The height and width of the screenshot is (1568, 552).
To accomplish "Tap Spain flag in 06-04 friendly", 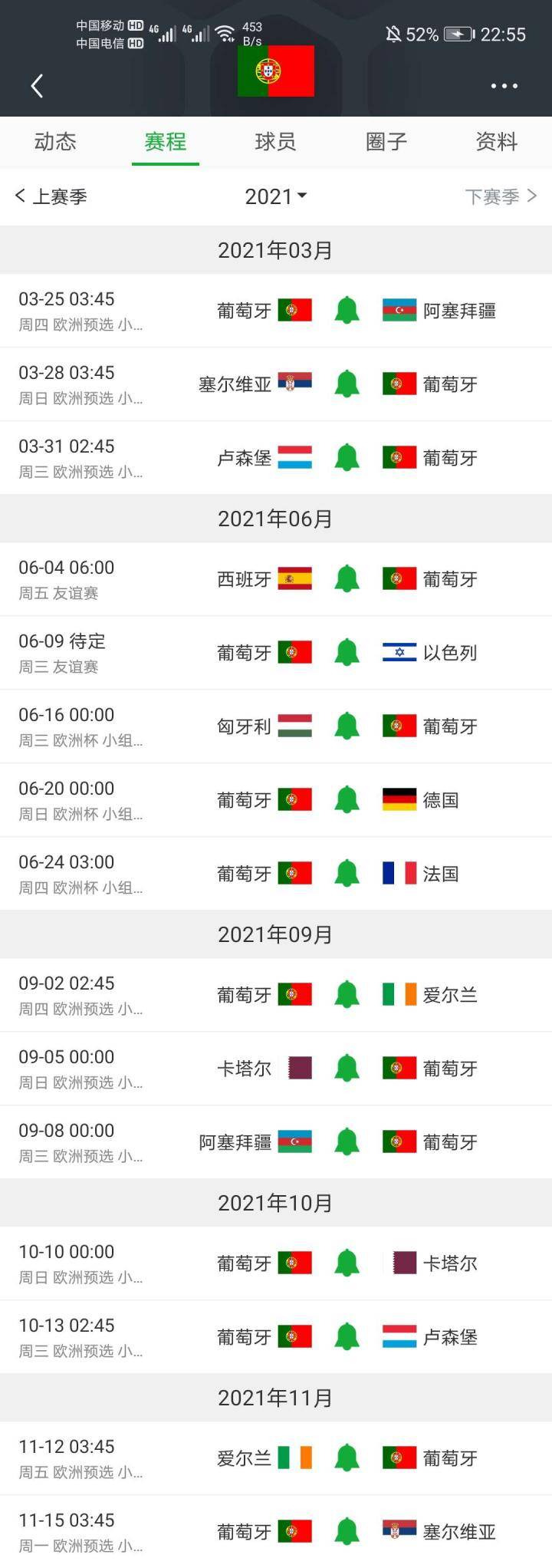I will [x=294, y=579].
